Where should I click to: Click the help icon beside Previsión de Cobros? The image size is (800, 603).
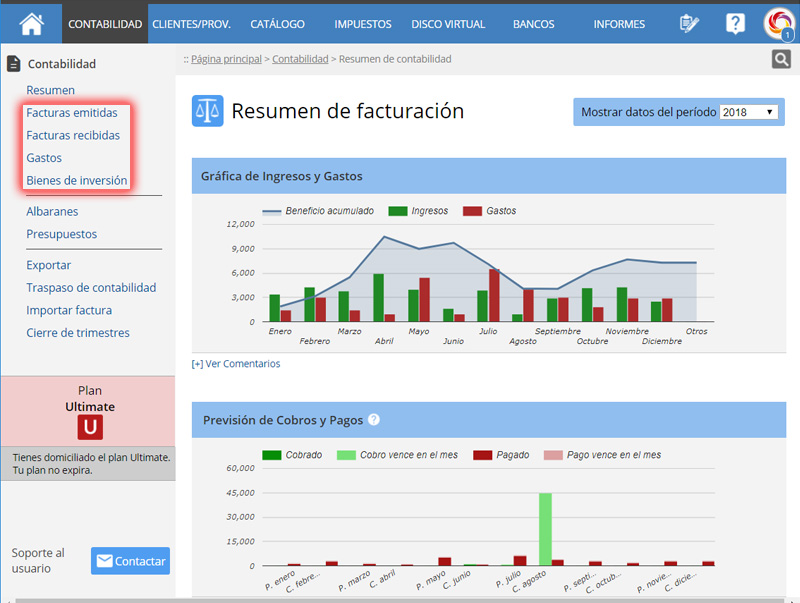click(374, 420)
